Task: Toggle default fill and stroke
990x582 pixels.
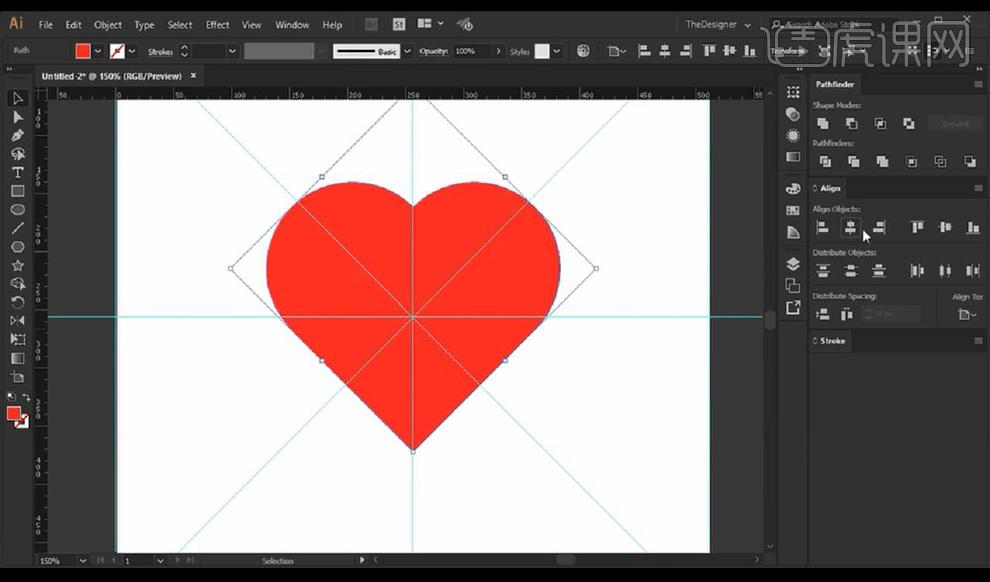Action: click(11, 397)
